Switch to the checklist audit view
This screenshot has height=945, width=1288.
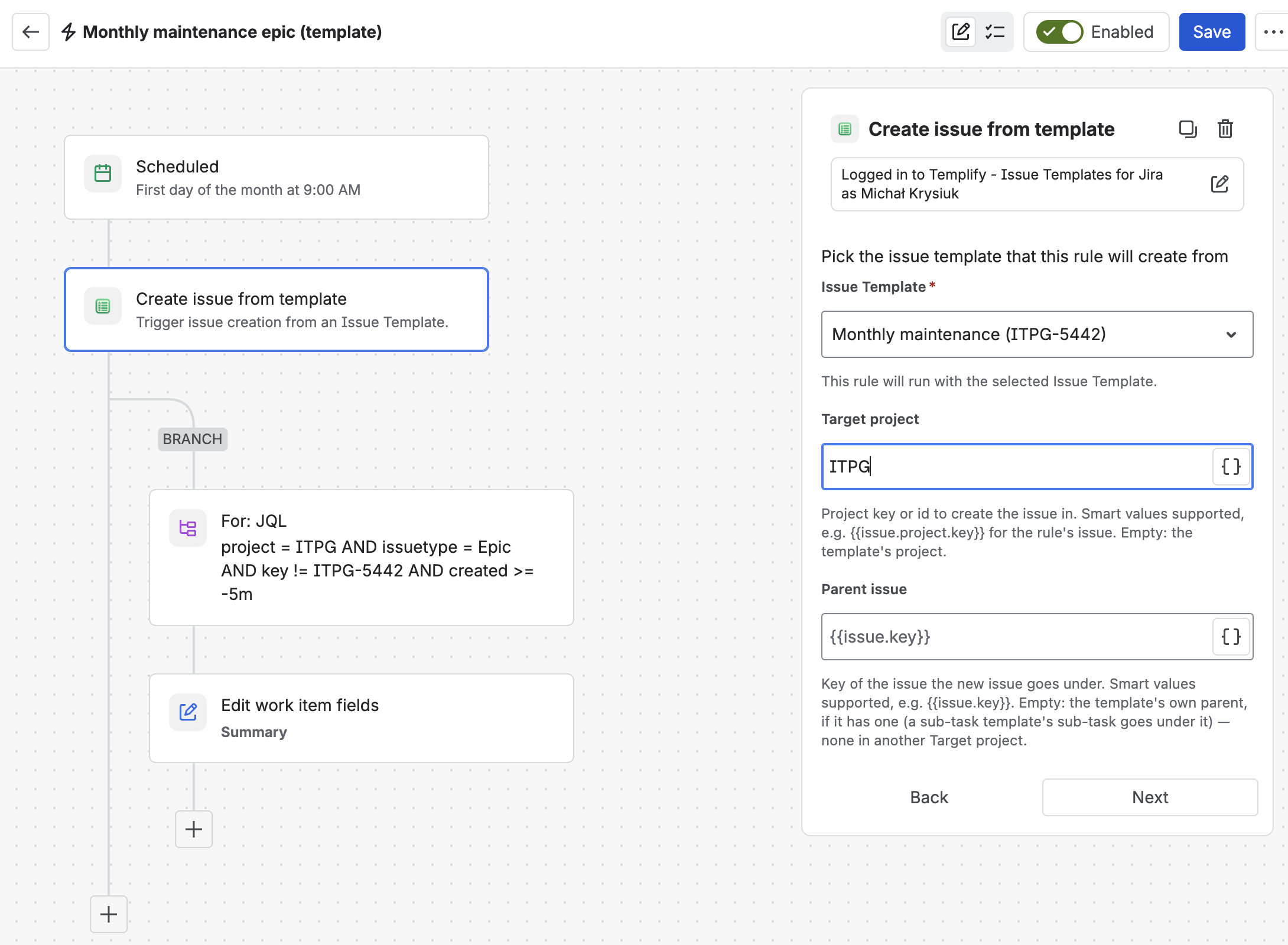click(x=995, y=32)
